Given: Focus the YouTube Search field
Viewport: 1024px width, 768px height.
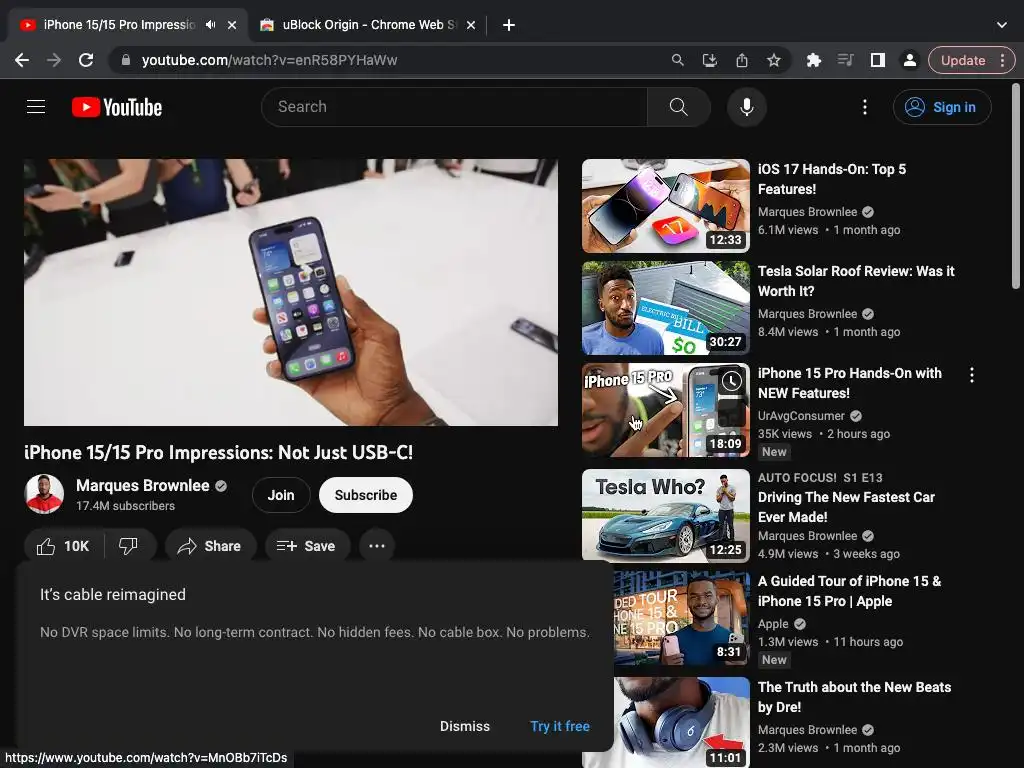Looking at the screenshot, I should pyautogui.click(x=454, y=106).
